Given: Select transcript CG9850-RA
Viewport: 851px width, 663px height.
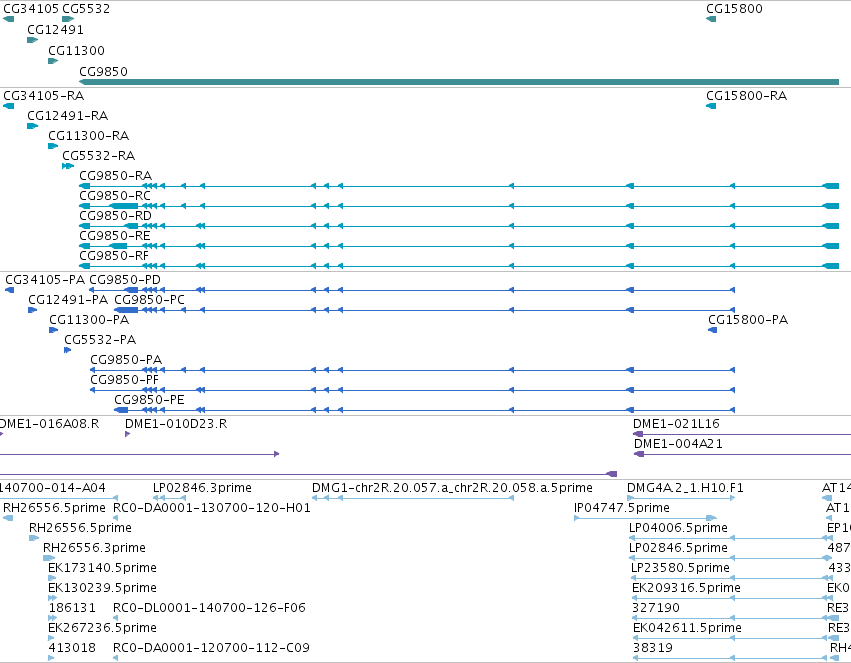Looking at the screenshot, I should (x=116, y=176).
